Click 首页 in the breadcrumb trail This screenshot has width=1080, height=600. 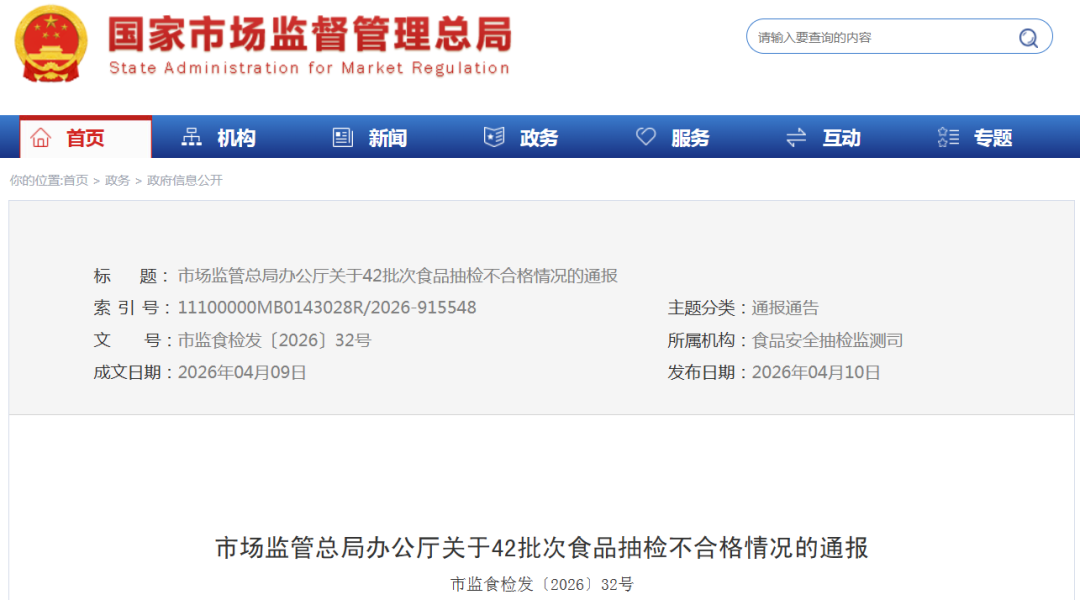point(76,181)
